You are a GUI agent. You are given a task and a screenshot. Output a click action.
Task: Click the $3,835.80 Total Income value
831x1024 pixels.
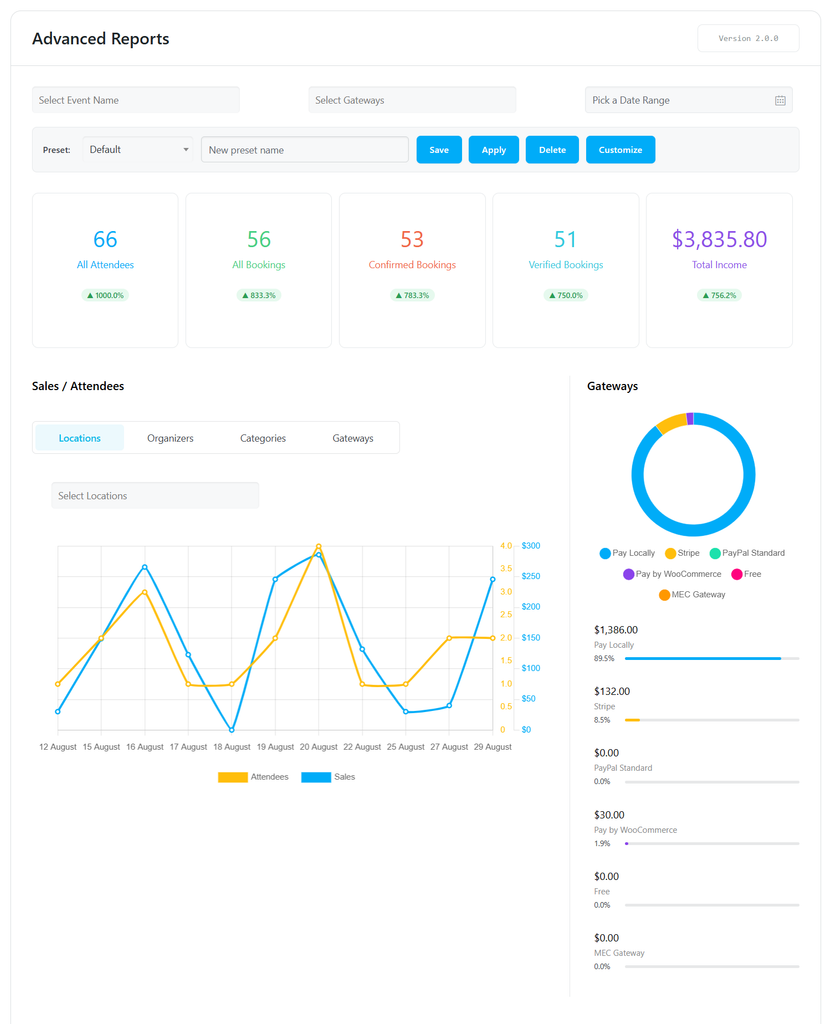(x=719, y=240)
